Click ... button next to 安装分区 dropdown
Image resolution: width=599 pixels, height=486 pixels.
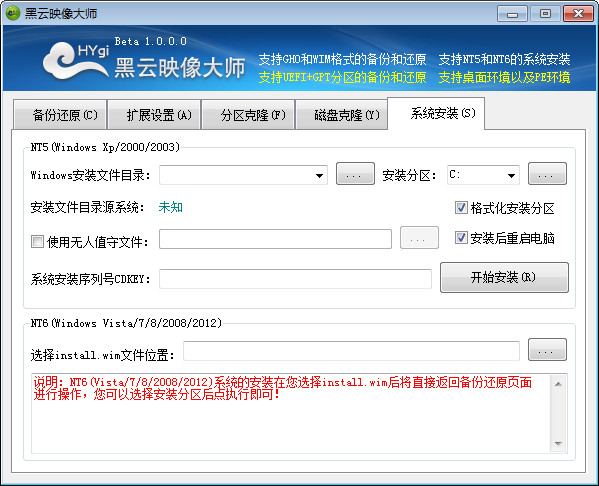coord(547,173)
